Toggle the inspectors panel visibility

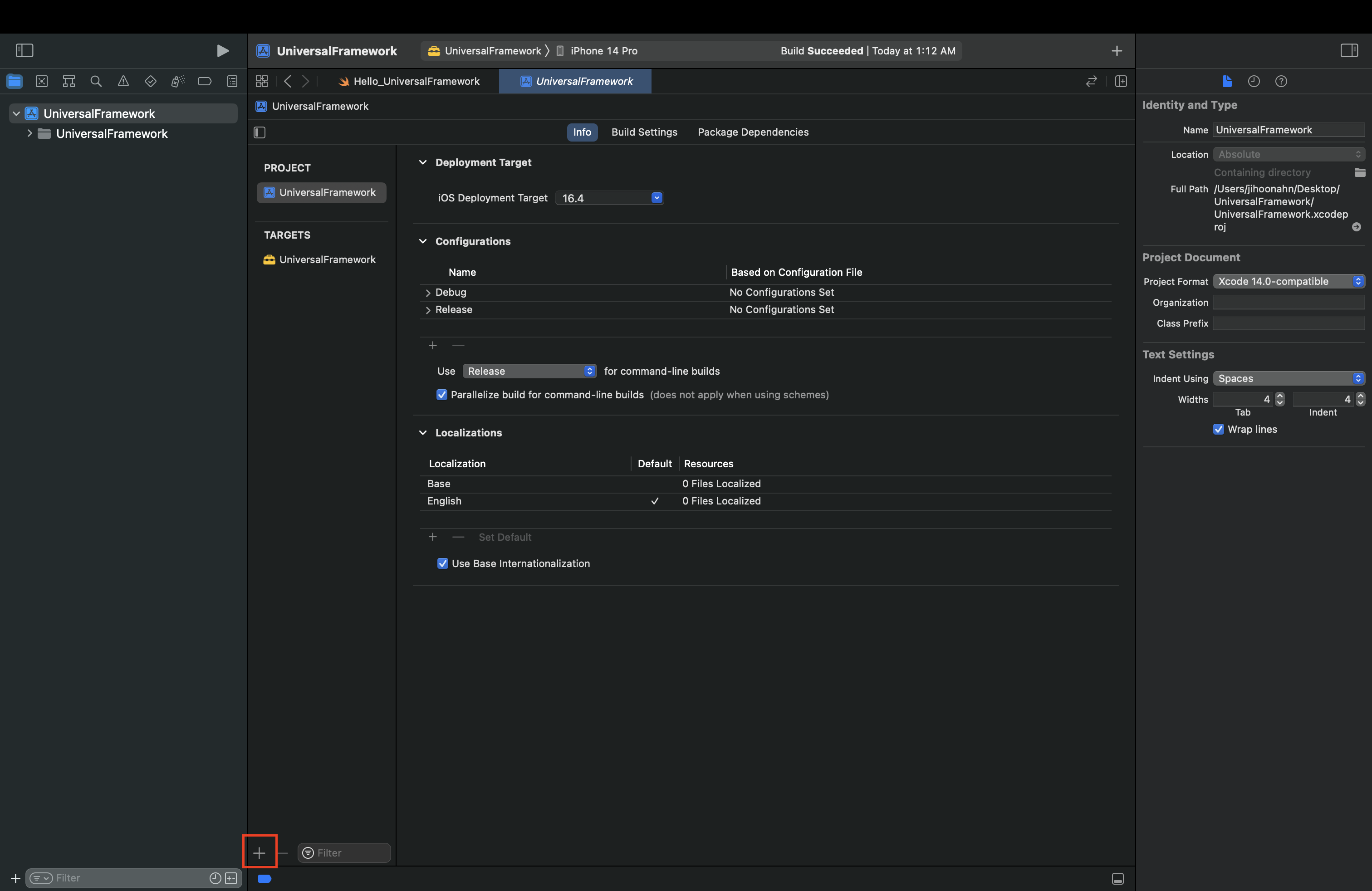click(1349, 51)
